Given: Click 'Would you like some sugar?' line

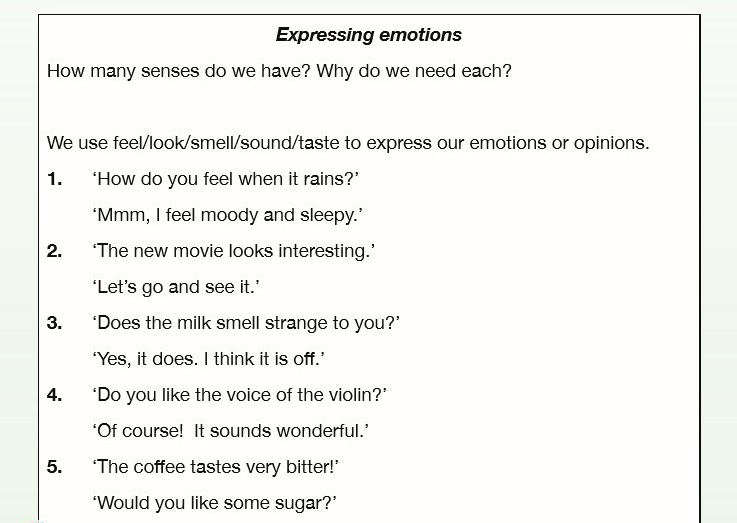Looking at the screenshot, I should point(214,503).
